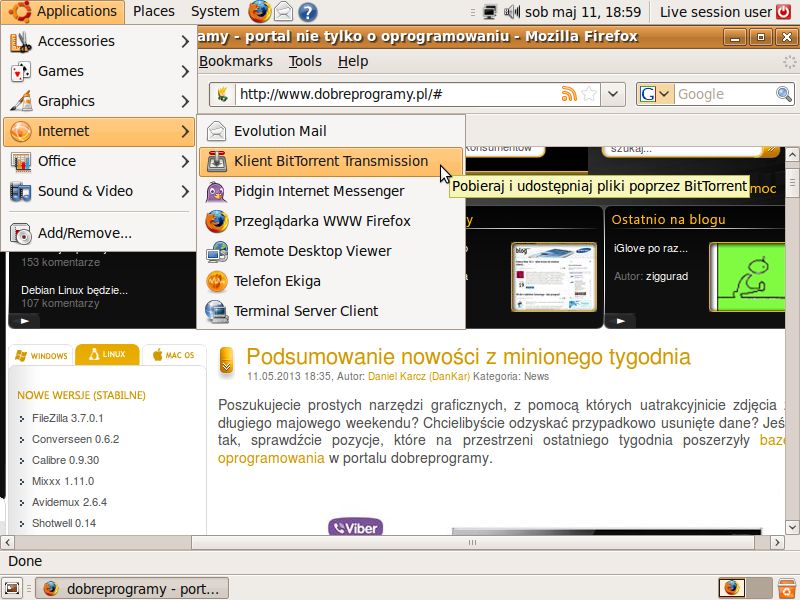Open Avidemux 2.6.4 link
This screenshot has width=800, height=600.
tap(69, 502)
